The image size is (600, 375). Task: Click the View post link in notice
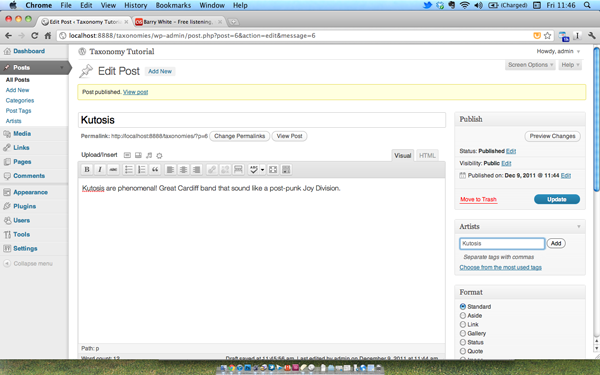135,92
